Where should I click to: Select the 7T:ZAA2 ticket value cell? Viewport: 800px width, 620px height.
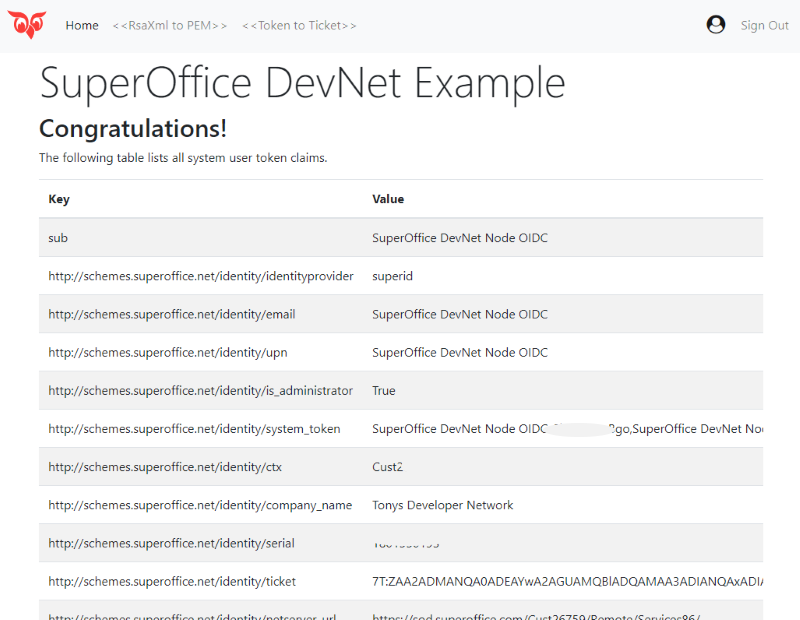point(568,581)
